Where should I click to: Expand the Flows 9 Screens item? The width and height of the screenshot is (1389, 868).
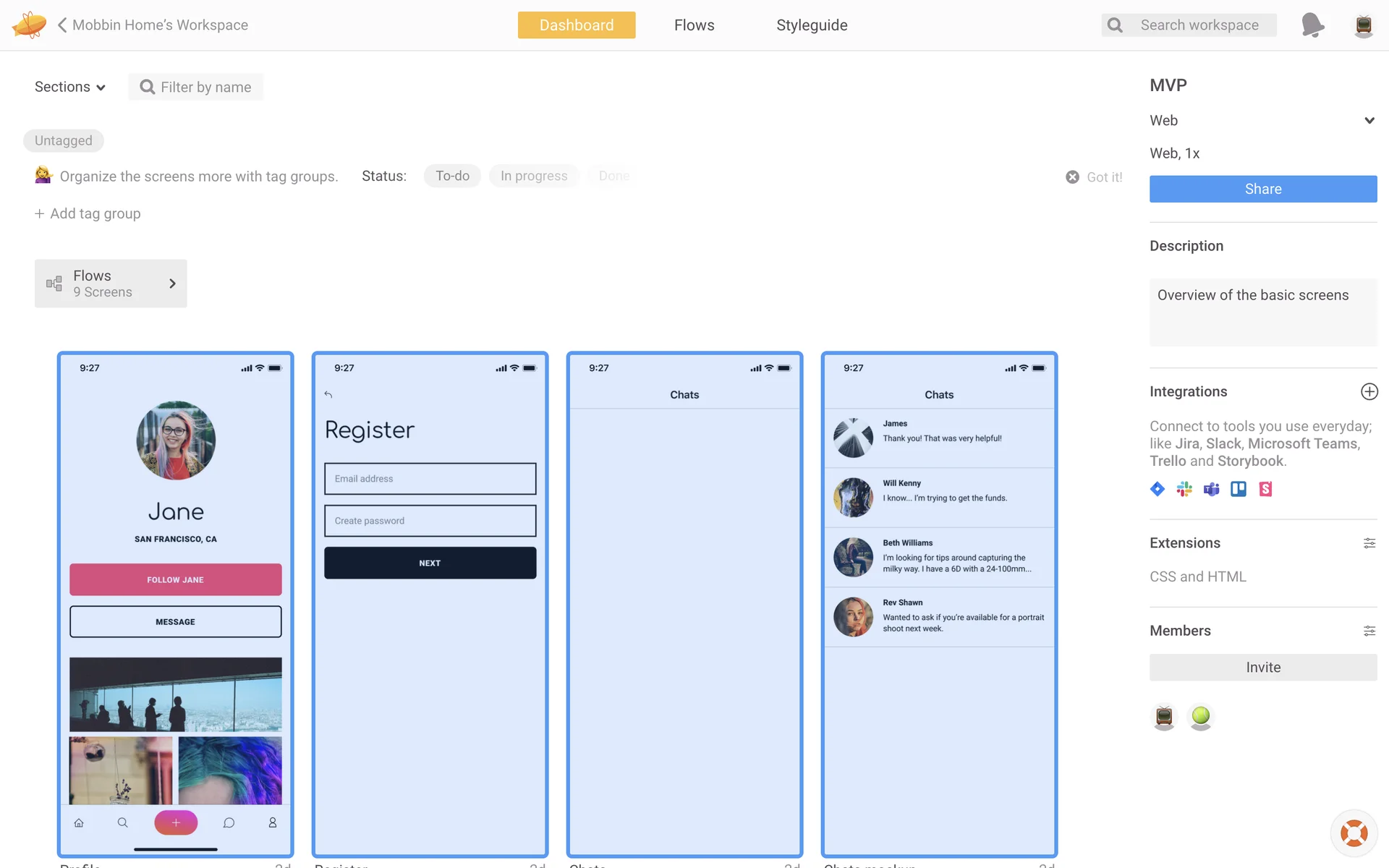pos(111,284)
